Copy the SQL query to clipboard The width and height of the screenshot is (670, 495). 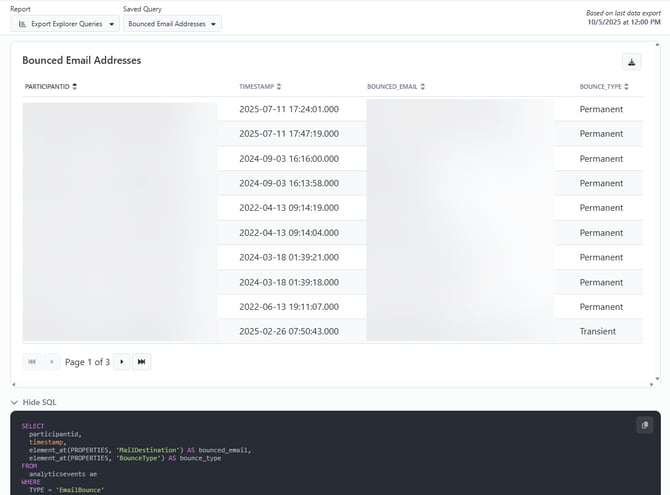pyautogui.click(x=644, y=425)
